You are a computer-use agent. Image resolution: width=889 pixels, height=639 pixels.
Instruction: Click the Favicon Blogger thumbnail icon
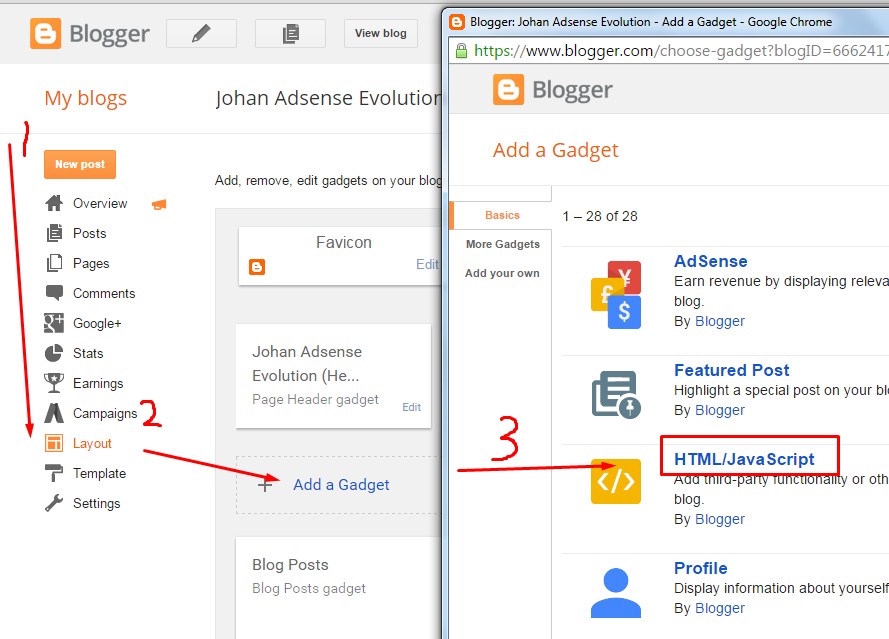tap(257, 266)
